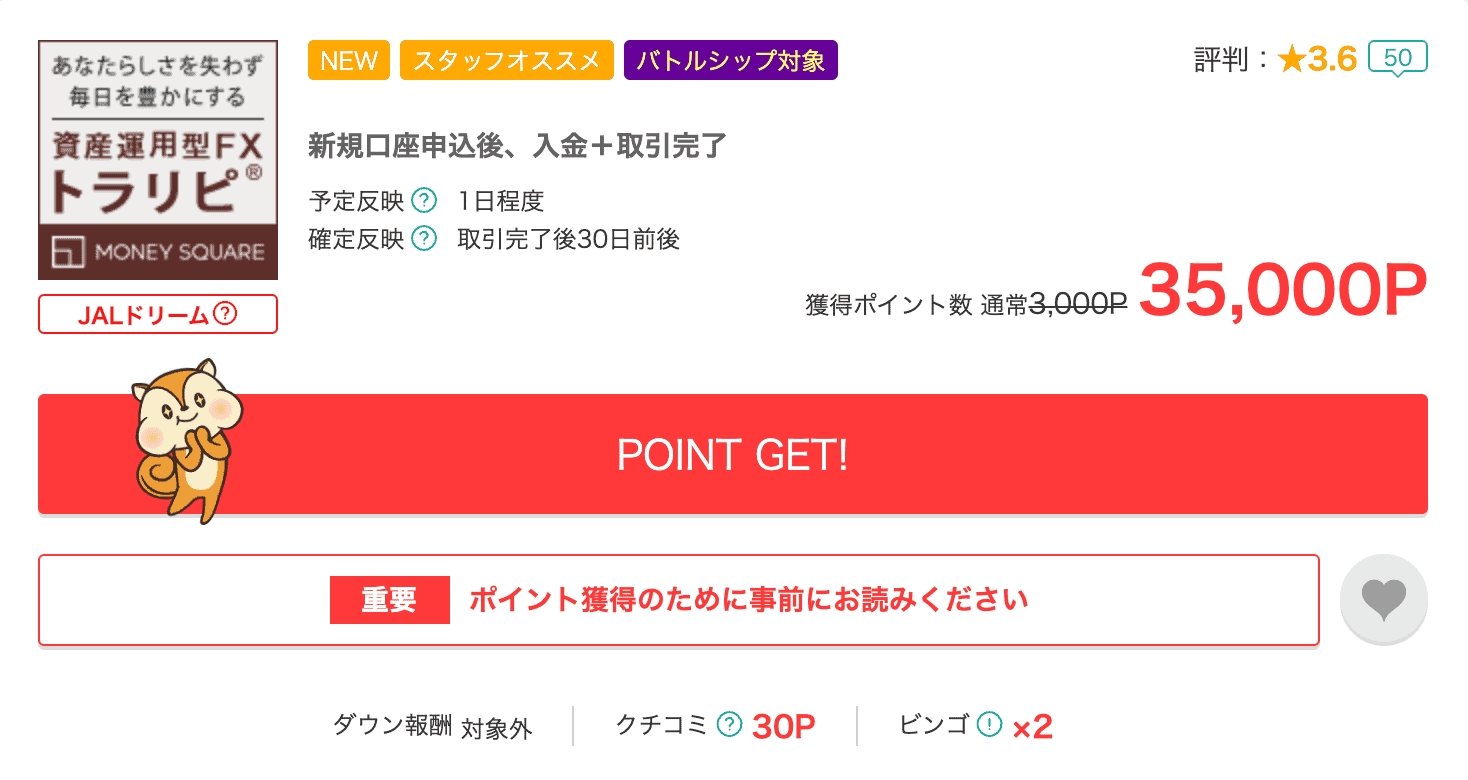Select the JALドリーム menu entry

tap(157, 314)
